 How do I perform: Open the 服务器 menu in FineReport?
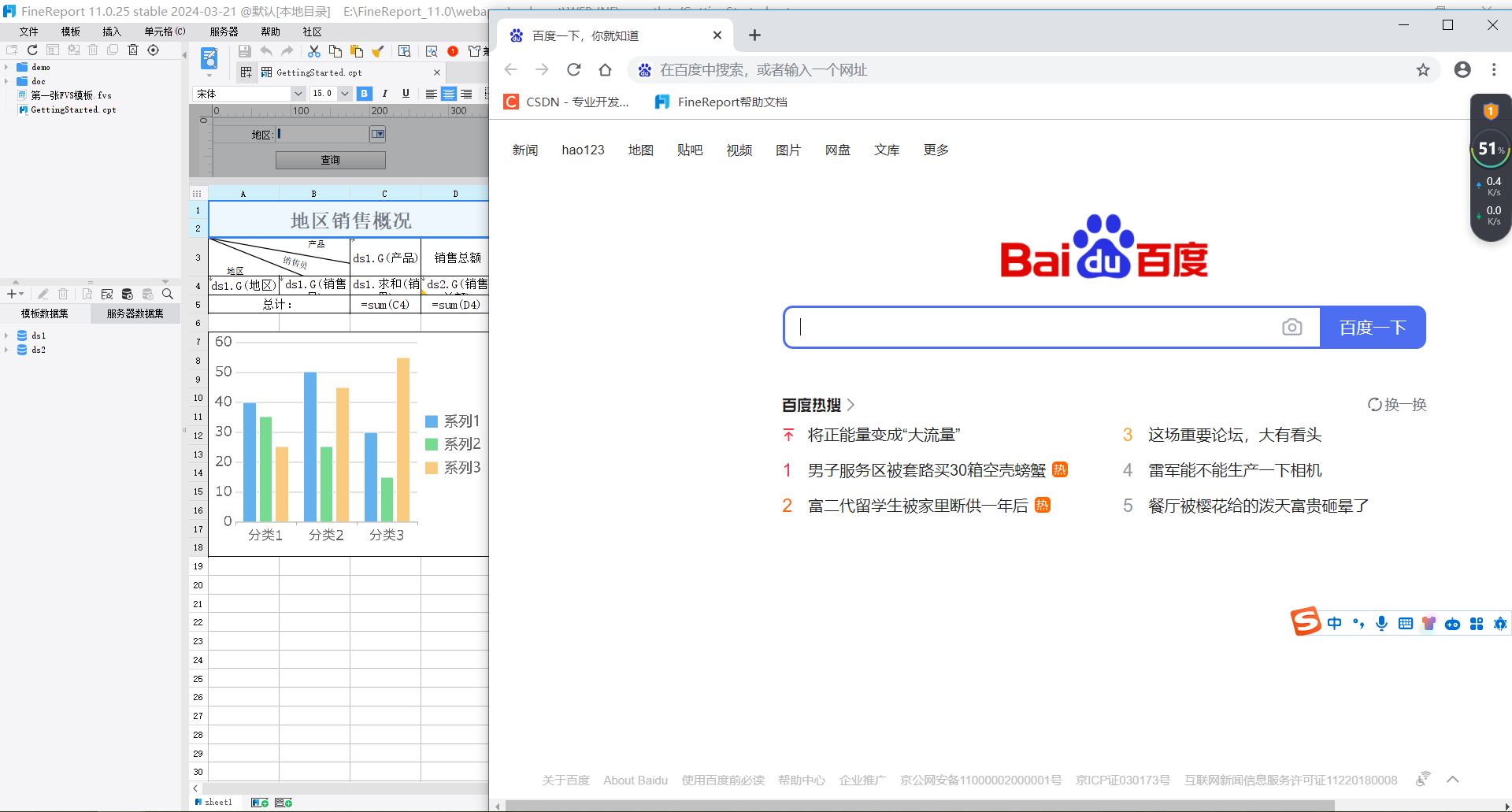coord(224,32)
